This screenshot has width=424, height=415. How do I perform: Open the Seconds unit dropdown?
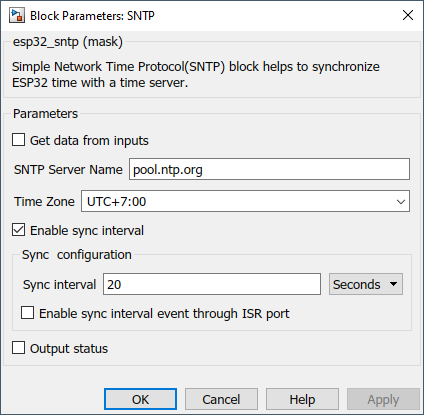pos(366,284)
